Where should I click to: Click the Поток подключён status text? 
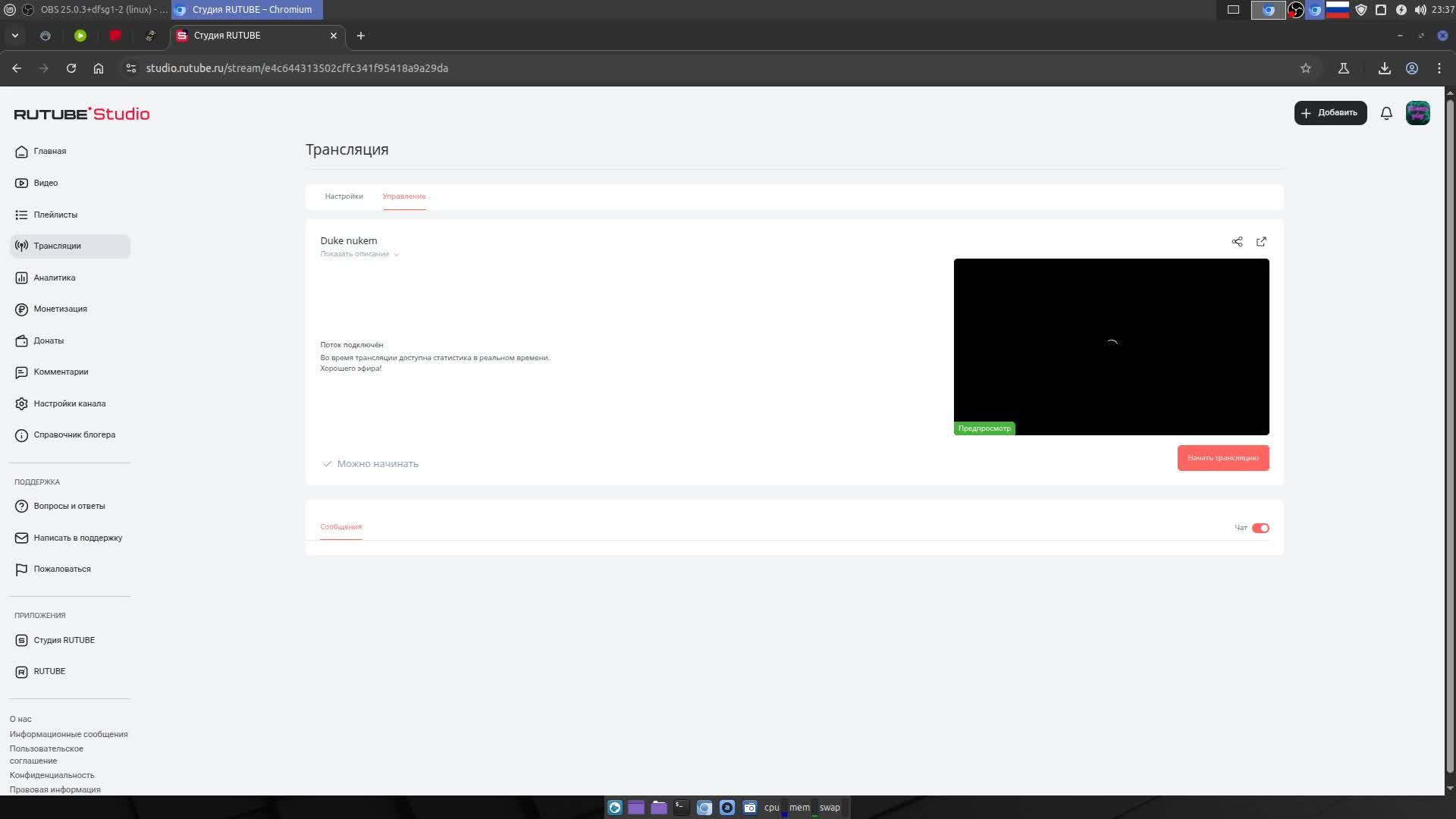pos(351,345)
